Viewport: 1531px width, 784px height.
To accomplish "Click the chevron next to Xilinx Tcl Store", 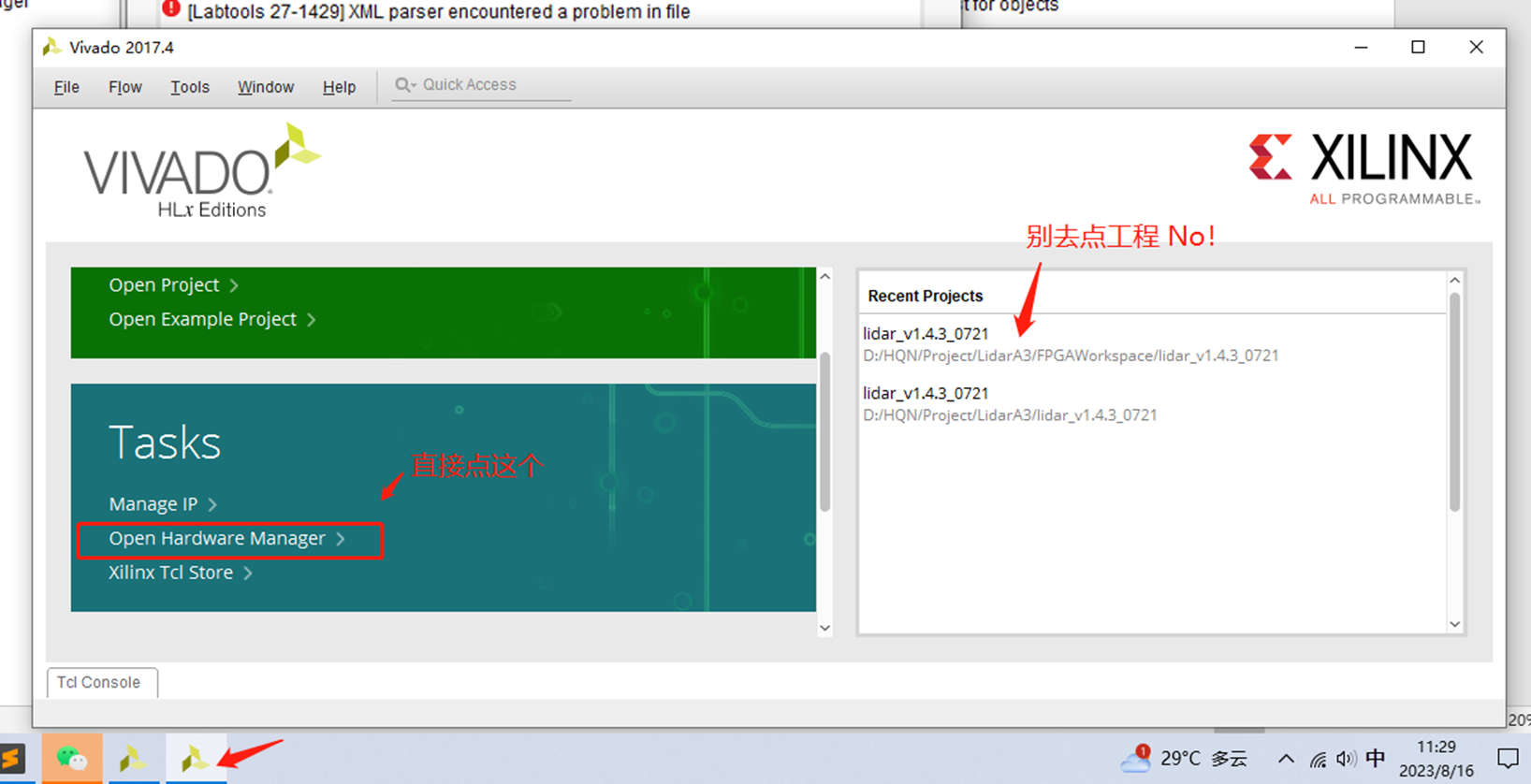I will coord(248,573).
